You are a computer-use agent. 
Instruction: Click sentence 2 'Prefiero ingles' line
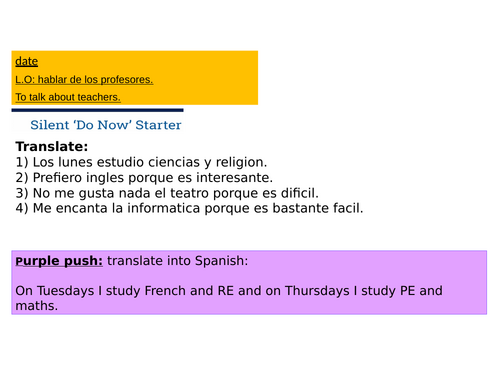coord(144,178)
